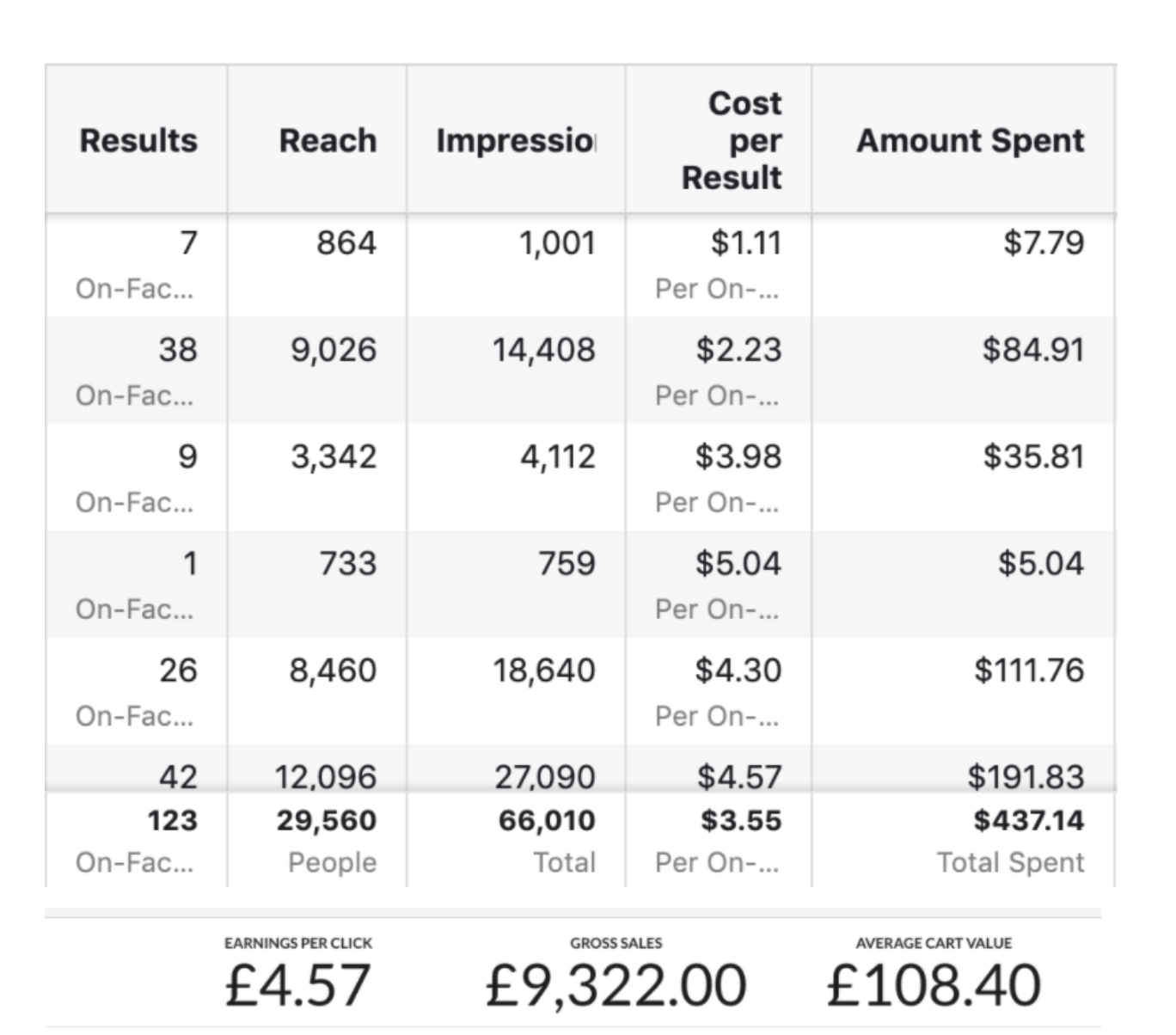The image size is (1176, 1035).
Task: Click the total results figure 123
Action: click(172, 820)
